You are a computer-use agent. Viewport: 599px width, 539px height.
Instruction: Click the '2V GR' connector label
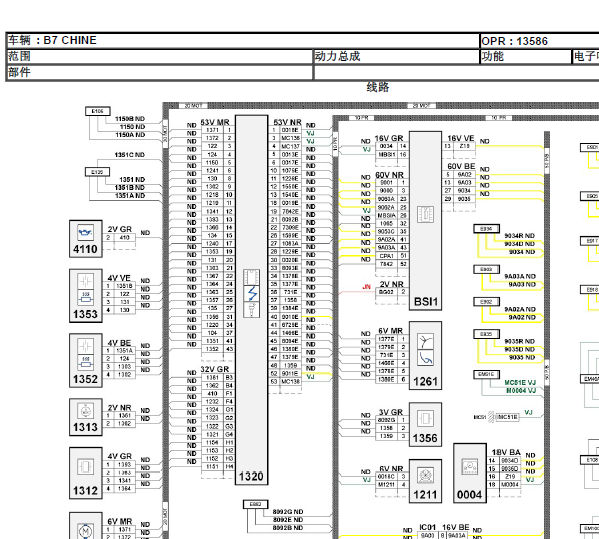(120, 229)
